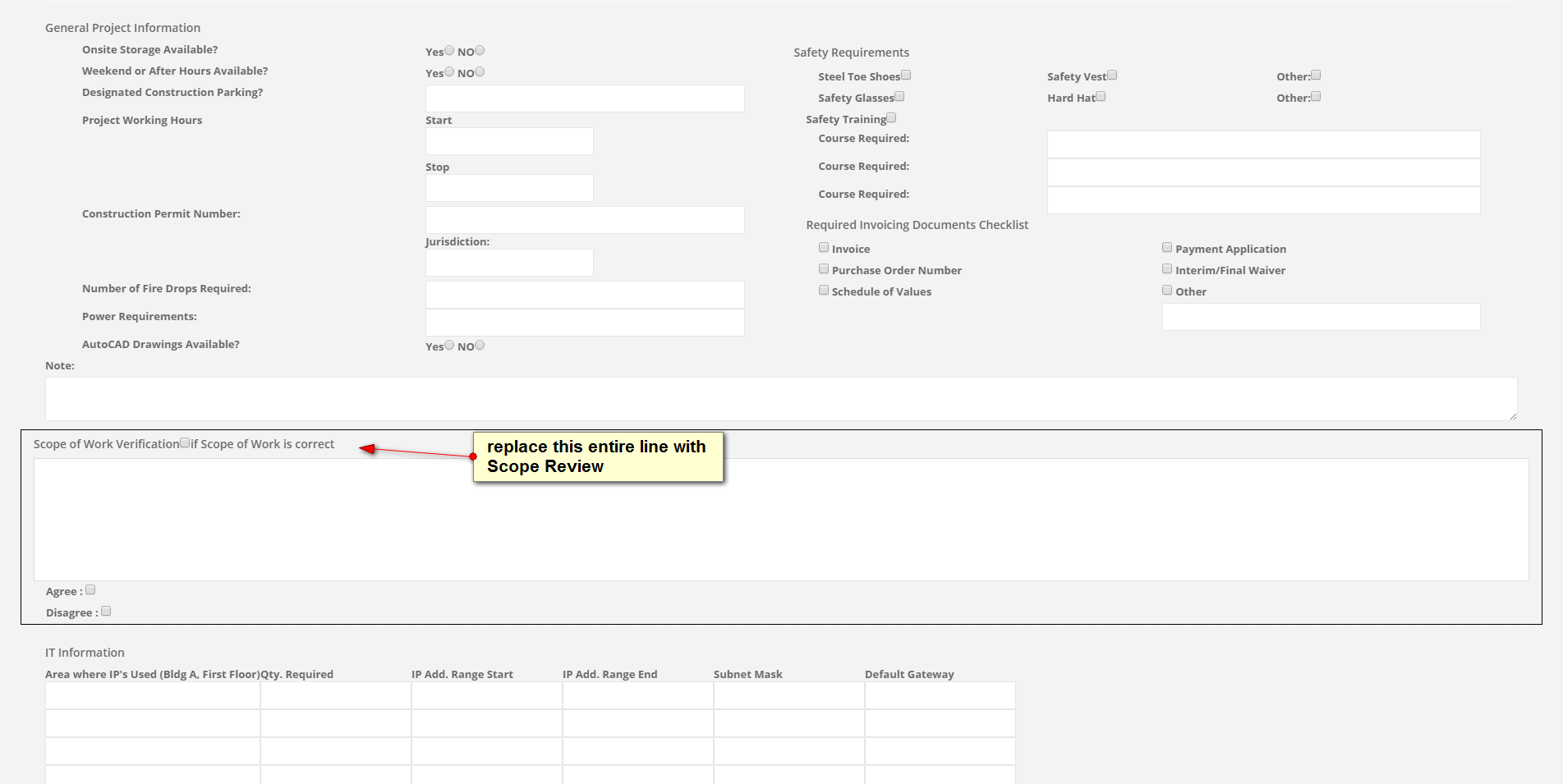Pick NO for AutoCAD Drawings Available

pyautogui.click(x=480, y=345)
